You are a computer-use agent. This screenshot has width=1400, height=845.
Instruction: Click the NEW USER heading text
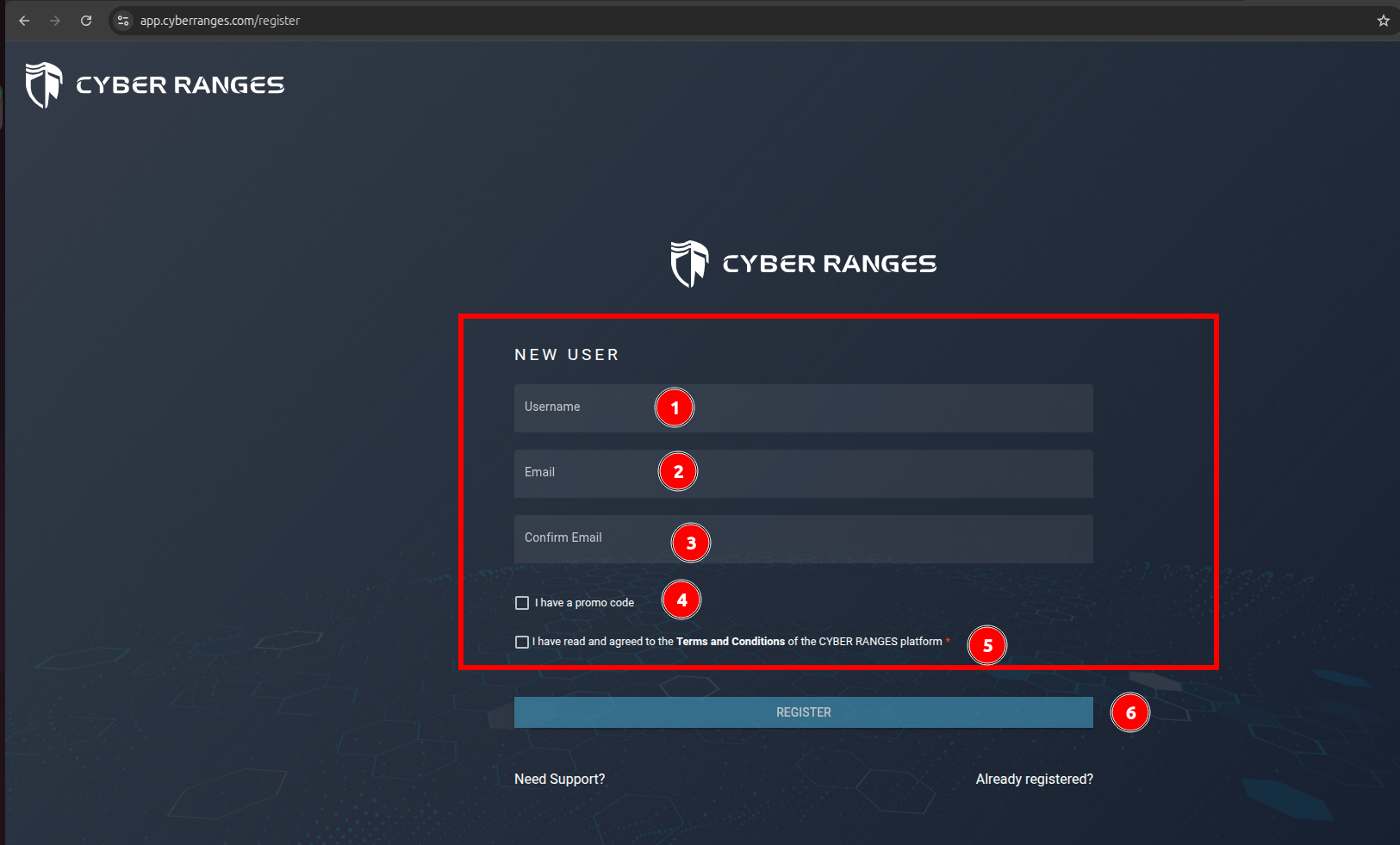point(567,355)
